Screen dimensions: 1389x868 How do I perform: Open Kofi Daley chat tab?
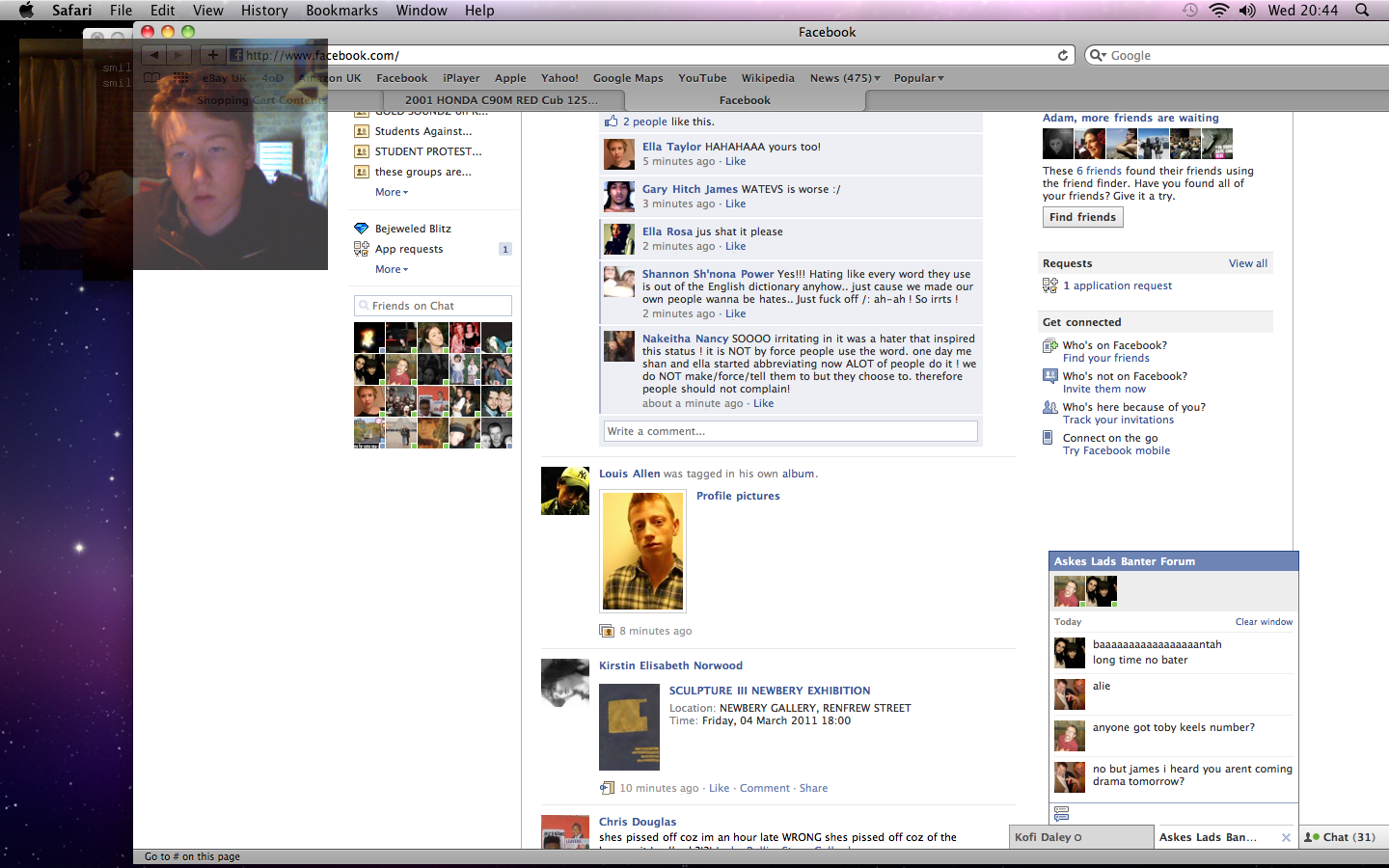pyautogui.click(x=1080, y=837)
